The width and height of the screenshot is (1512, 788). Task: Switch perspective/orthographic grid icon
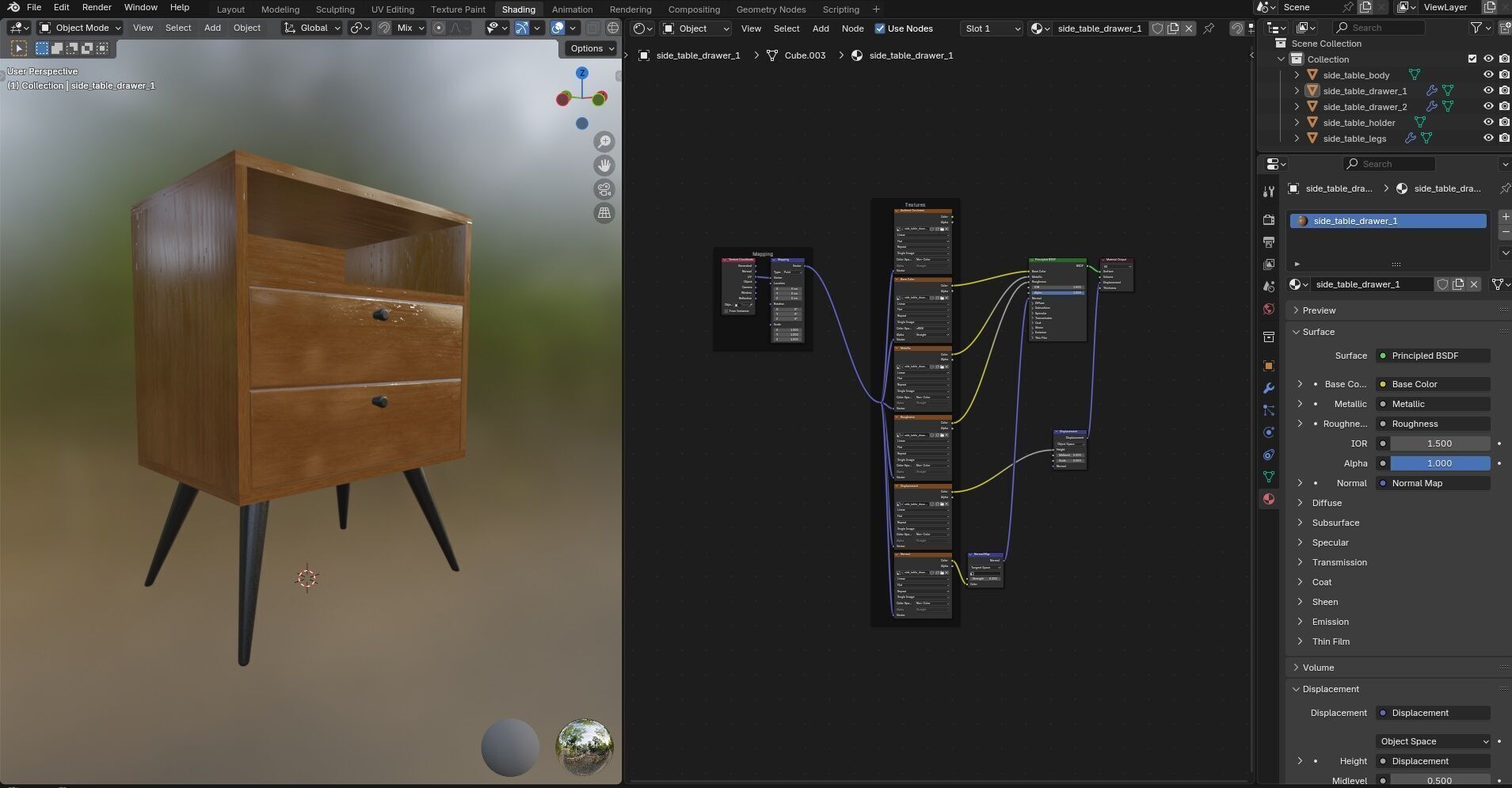[604, 213]
